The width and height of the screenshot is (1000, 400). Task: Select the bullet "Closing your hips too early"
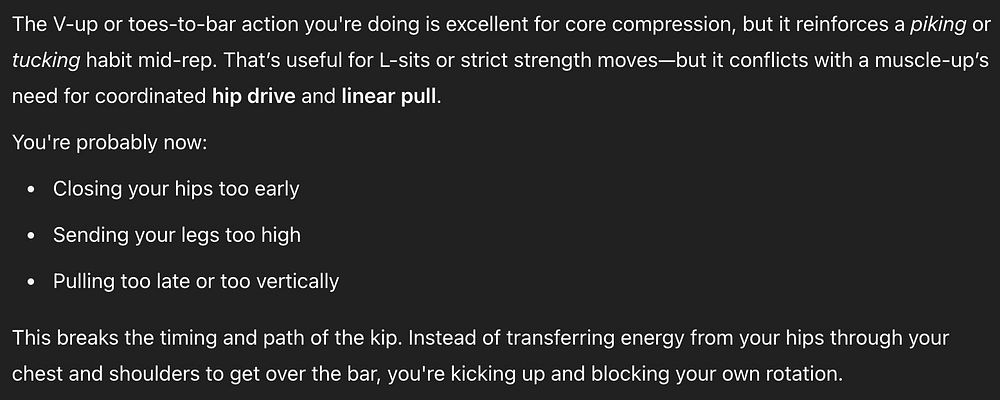point(176,189)
